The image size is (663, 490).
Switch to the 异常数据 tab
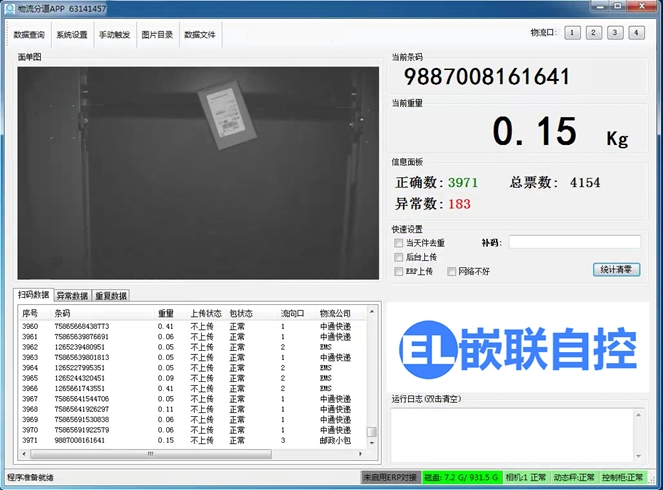coord(71,296)
